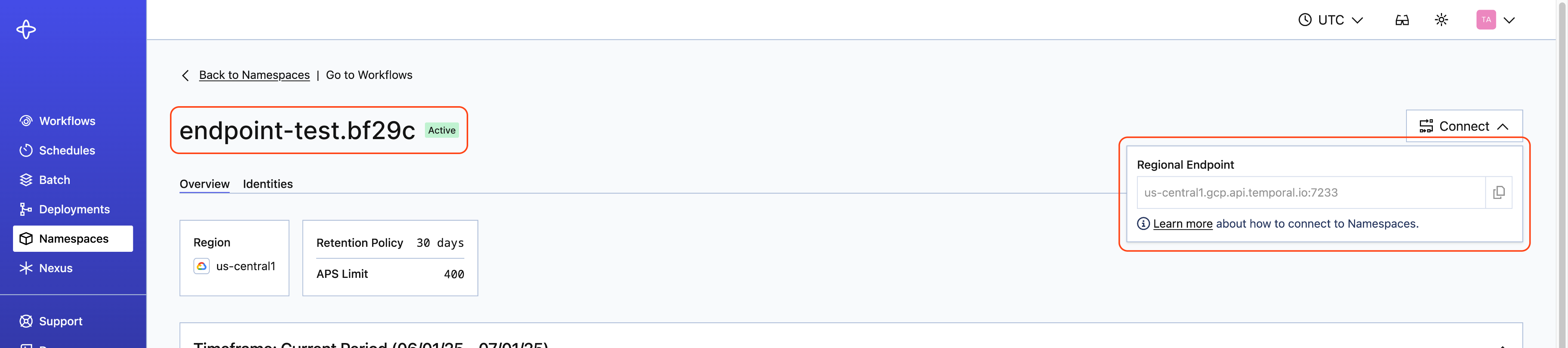The image size is (1568, 348).
Task: Open the Deployments section
Action: tap(74, 209)
